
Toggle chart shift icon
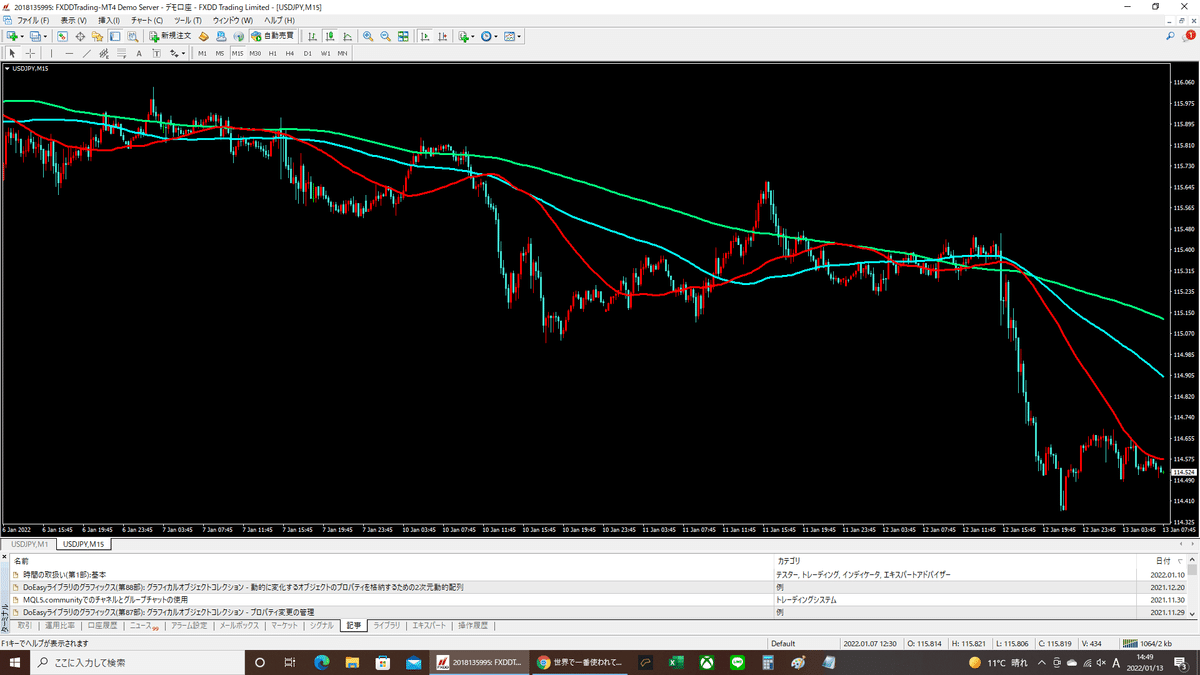[x=442, y=36]
